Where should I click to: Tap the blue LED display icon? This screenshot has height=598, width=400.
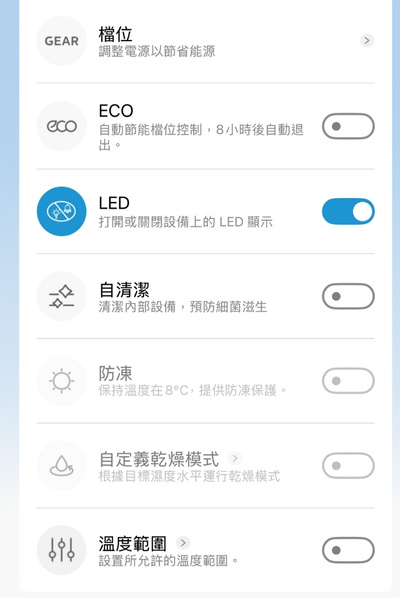point(61,211)
